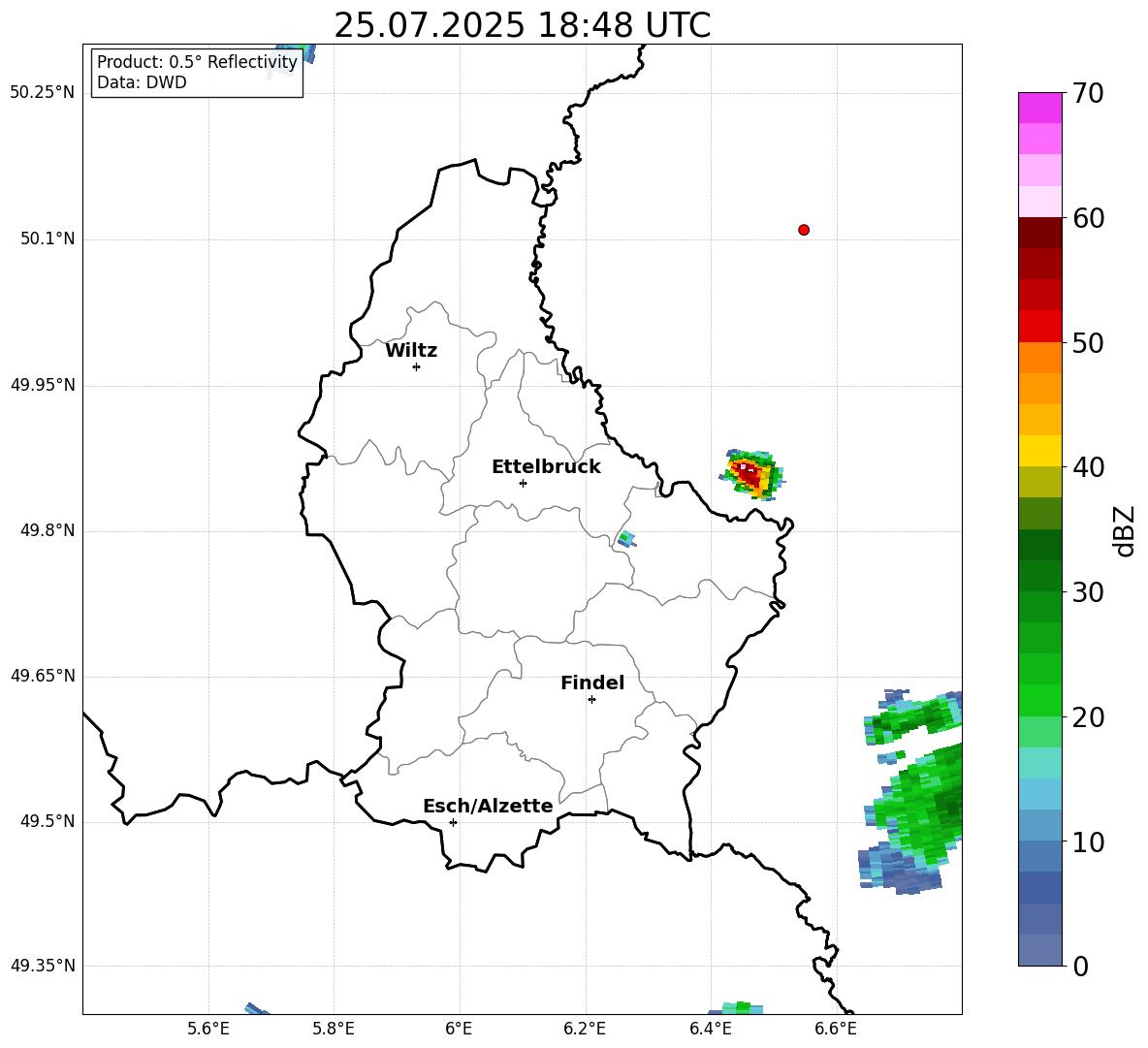This screenshot has height=1048, width=1148.
Task: Click the red dot marker on the map
Action: [804, 230]
